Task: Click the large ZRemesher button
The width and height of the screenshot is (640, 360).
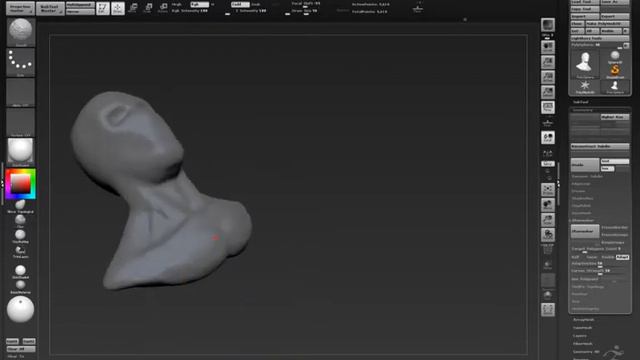Action: click(x=585, y=231)
